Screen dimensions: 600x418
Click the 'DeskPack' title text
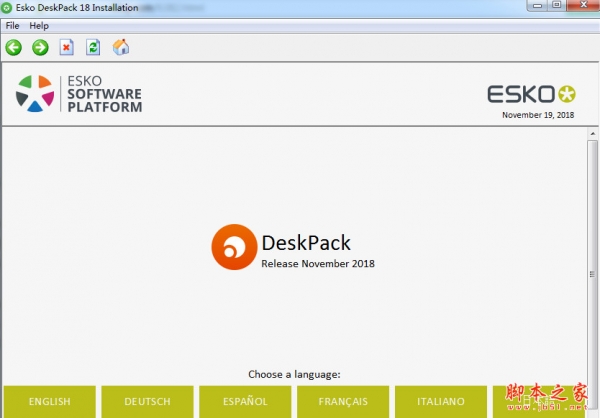coord(306,243)
